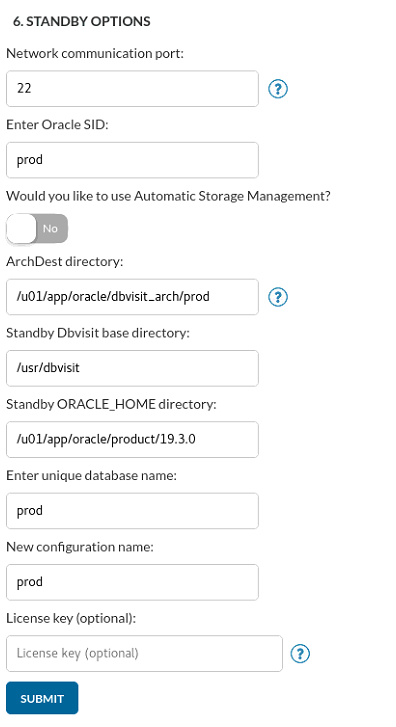396x727 pixels.
Task: View help for License key field
Action: [x=300, y=653]
